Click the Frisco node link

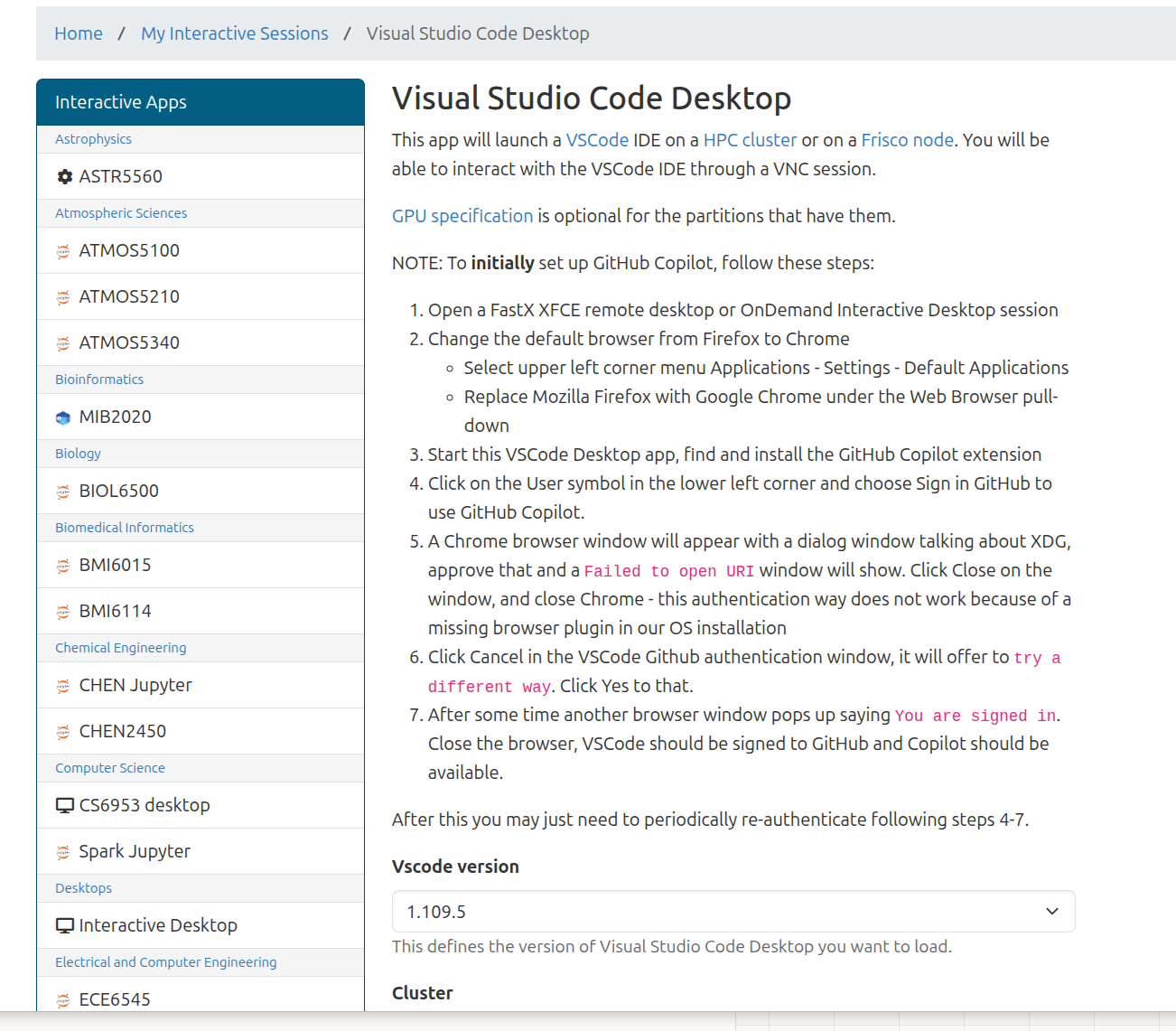[907, 140]
